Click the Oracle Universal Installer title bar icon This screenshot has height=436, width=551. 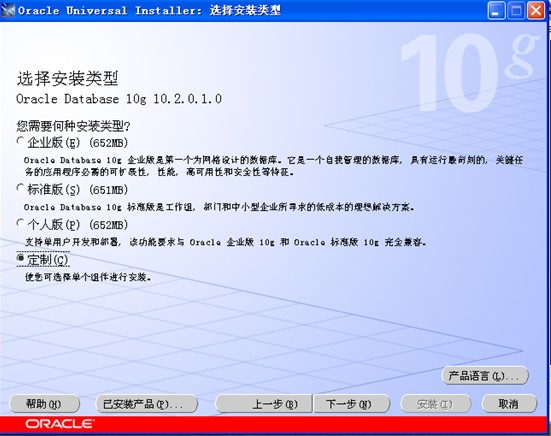(8, 10)
